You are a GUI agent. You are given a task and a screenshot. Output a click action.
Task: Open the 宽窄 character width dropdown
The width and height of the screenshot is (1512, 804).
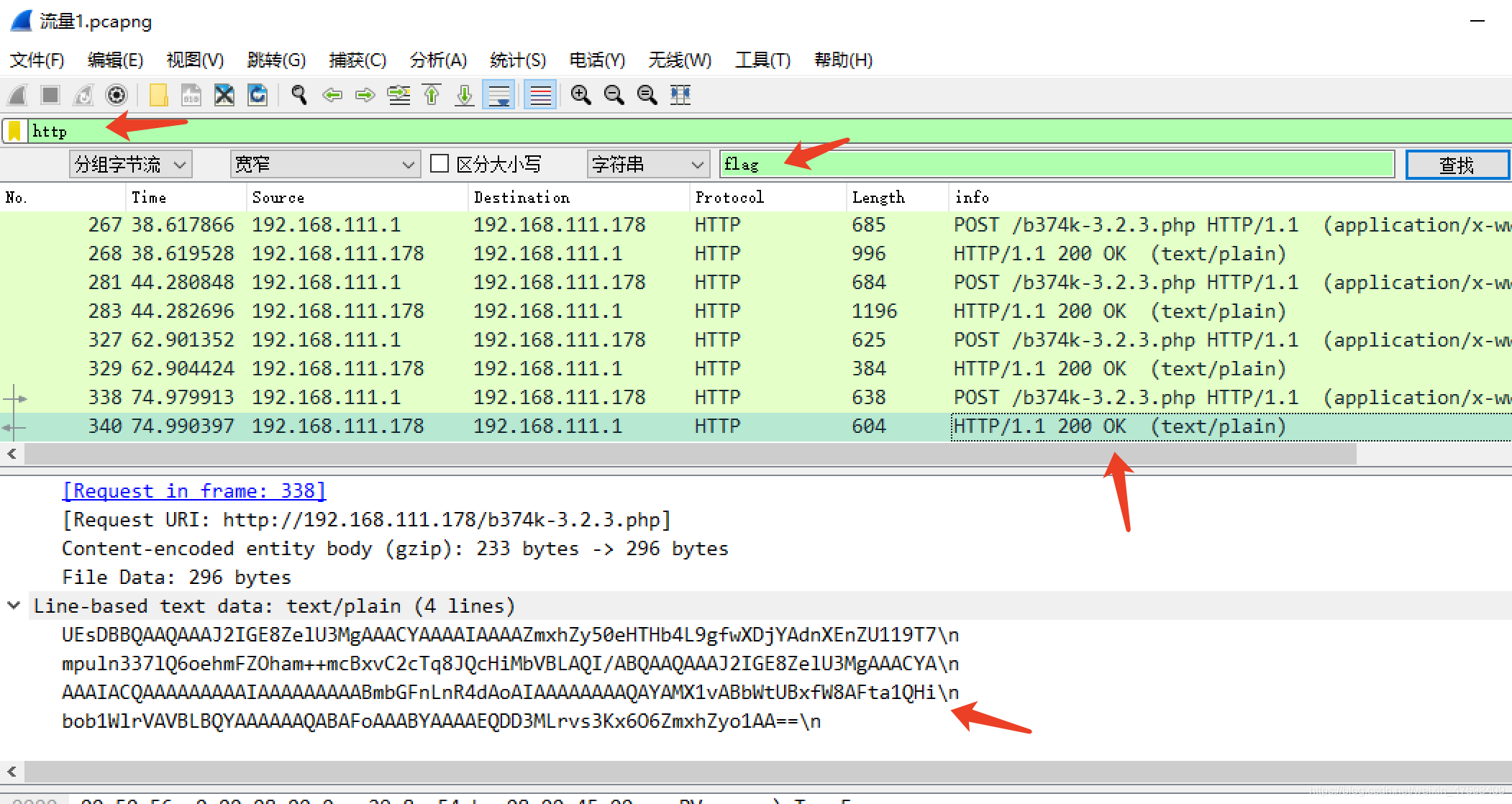325,165
